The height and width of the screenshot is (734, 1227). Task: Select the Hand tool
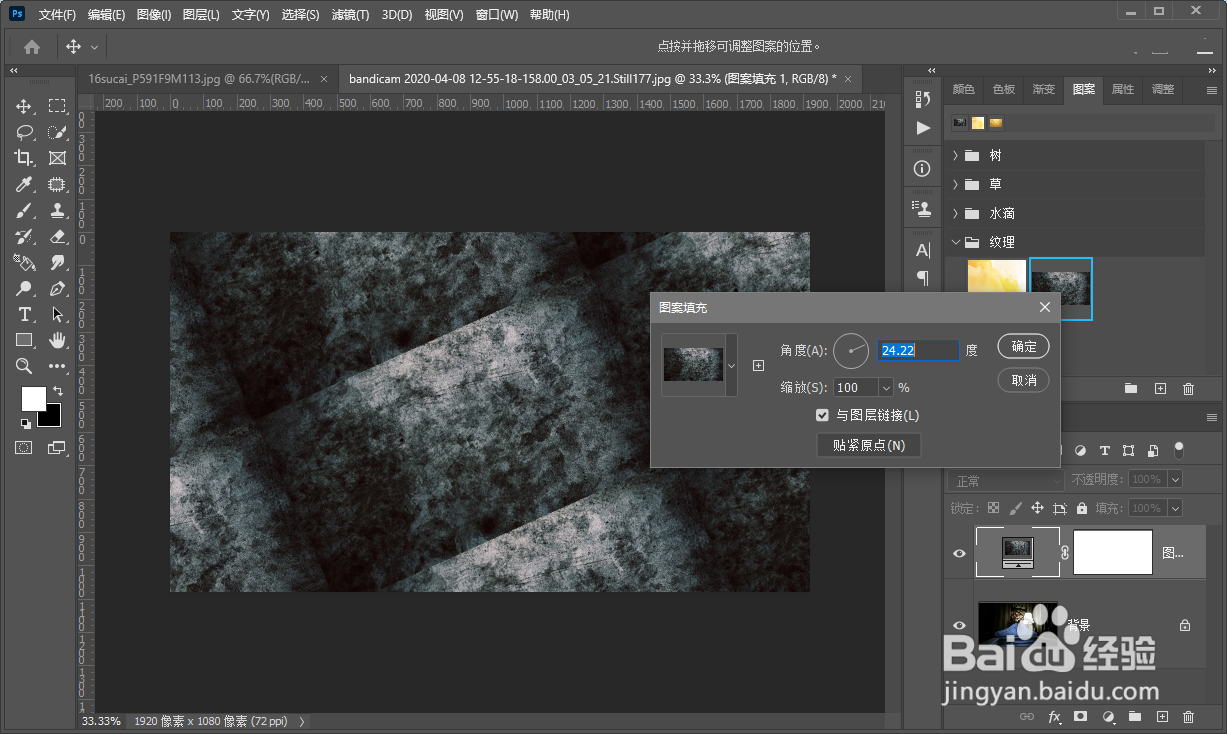pos(58,340)
